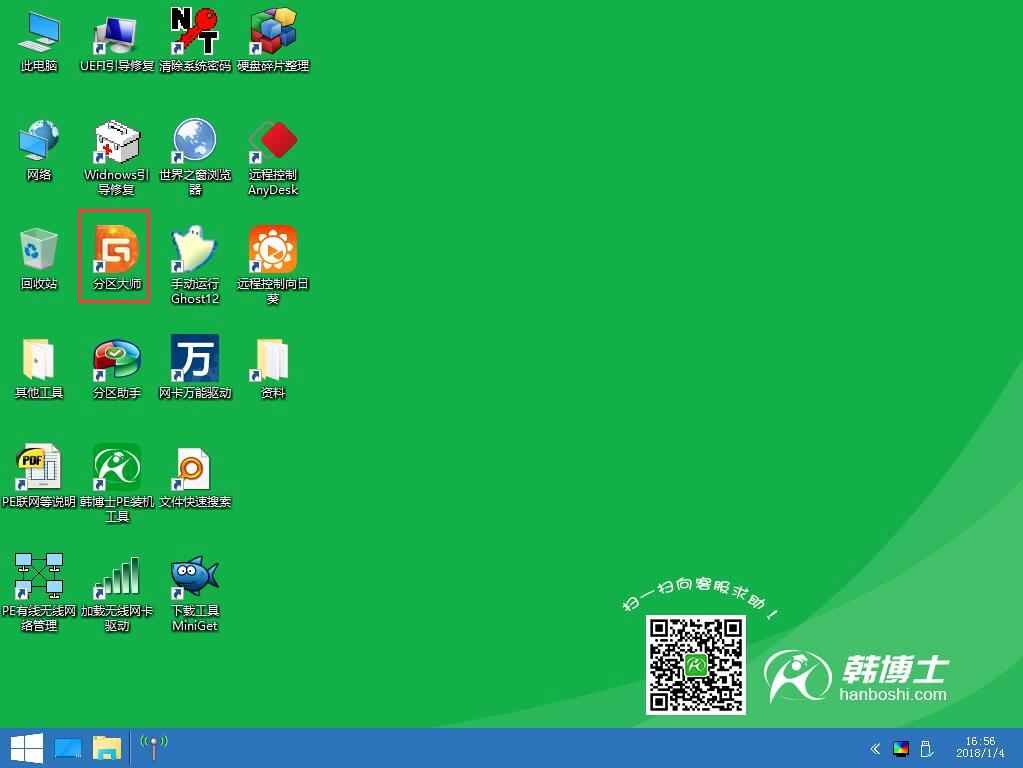
Task: Open 分区大师 partition tool highlighted in red
Action: click(114, 252)
